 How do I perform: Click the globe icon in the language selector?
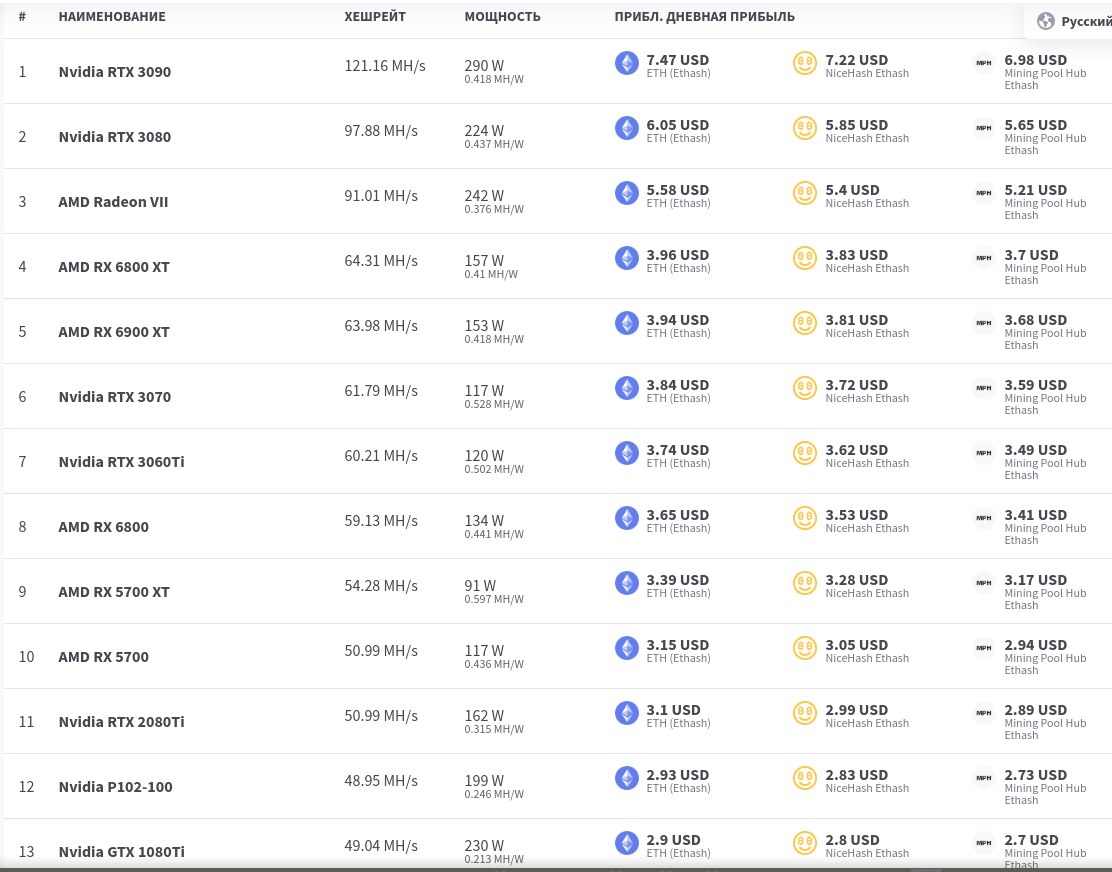(1045, 21)
